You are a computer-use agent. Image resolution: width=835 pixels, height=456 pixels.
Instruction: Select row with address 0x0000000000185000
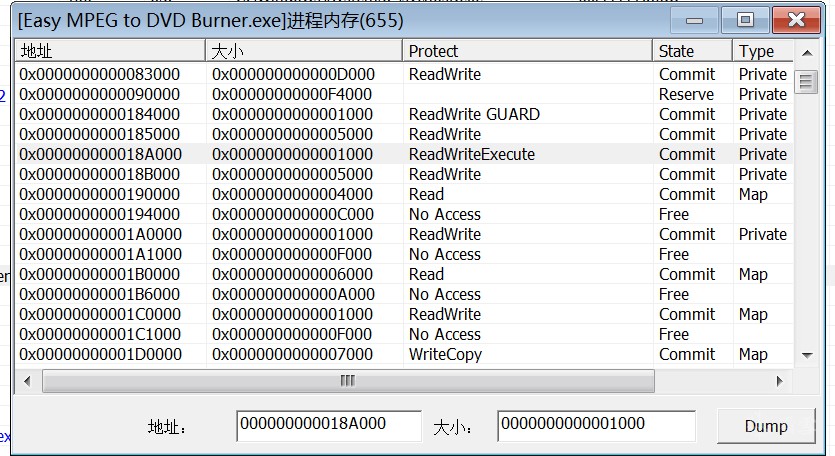[x=404, y=134]
